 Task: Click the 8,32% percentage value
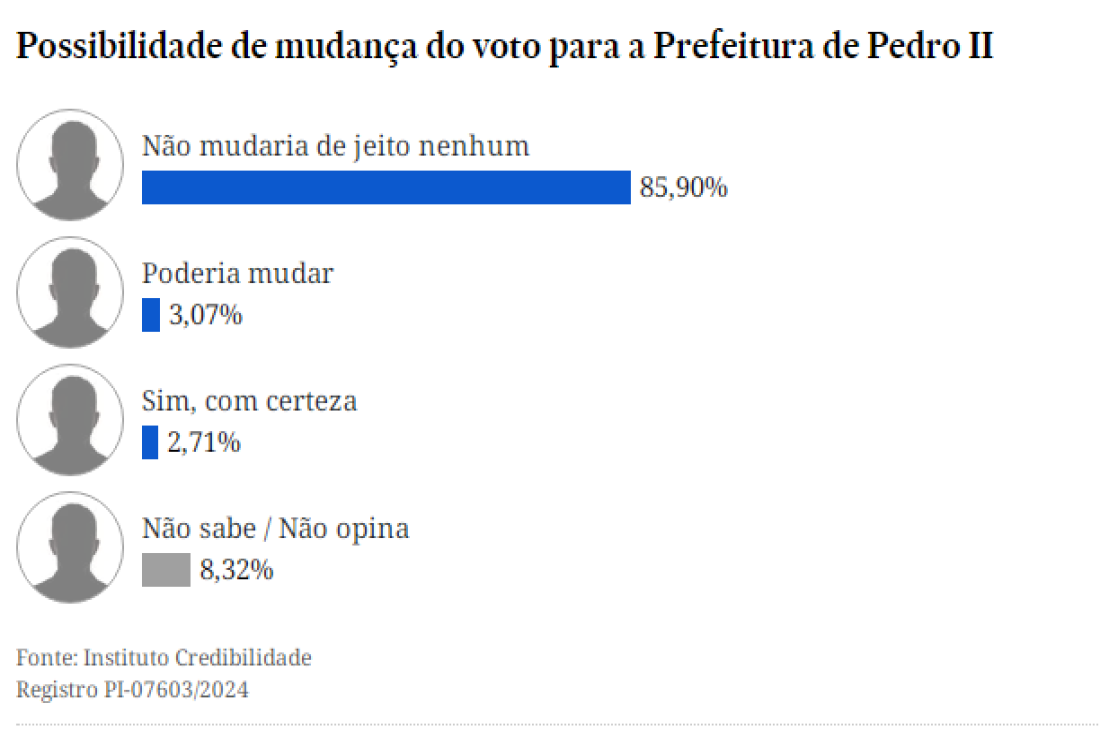coord(236,570)
